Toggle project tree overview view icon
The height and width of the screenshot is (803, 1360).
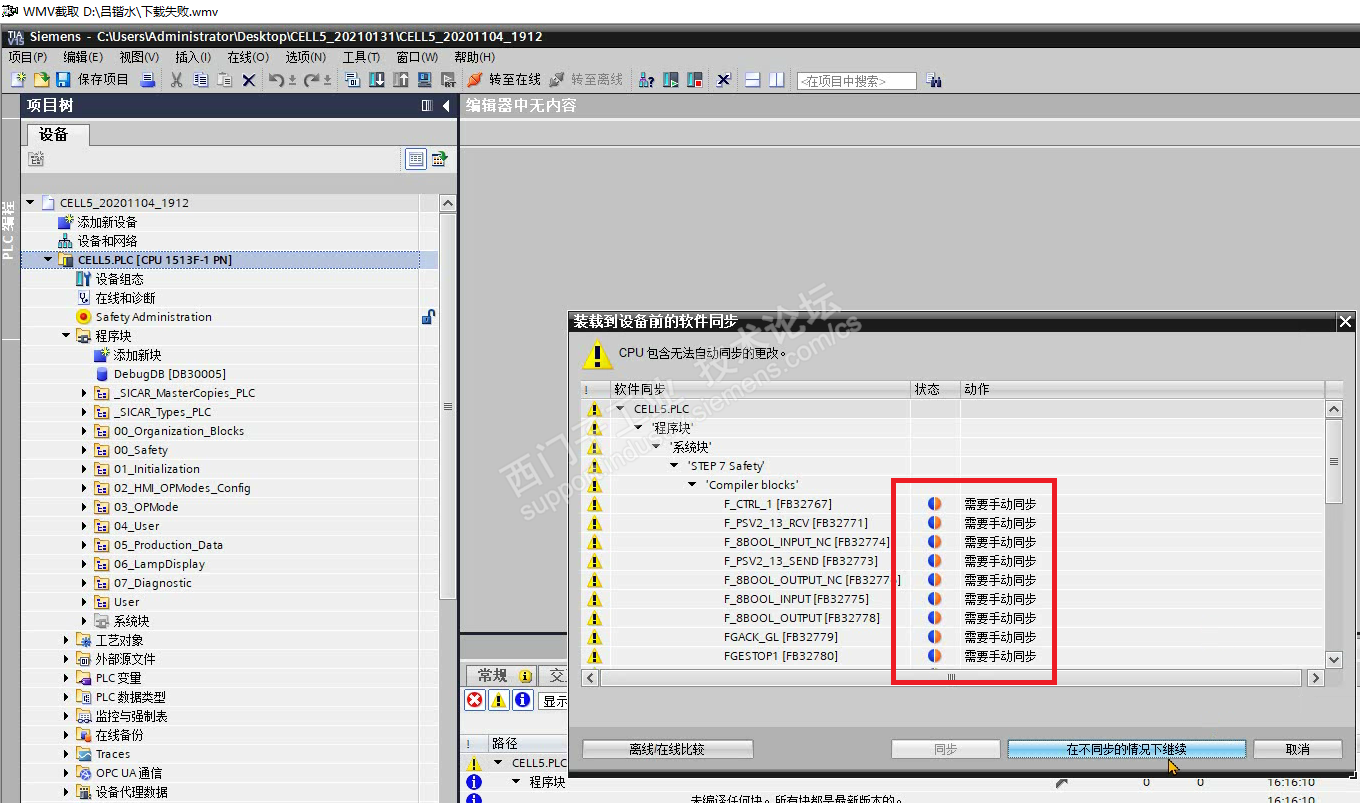point(416,158)
